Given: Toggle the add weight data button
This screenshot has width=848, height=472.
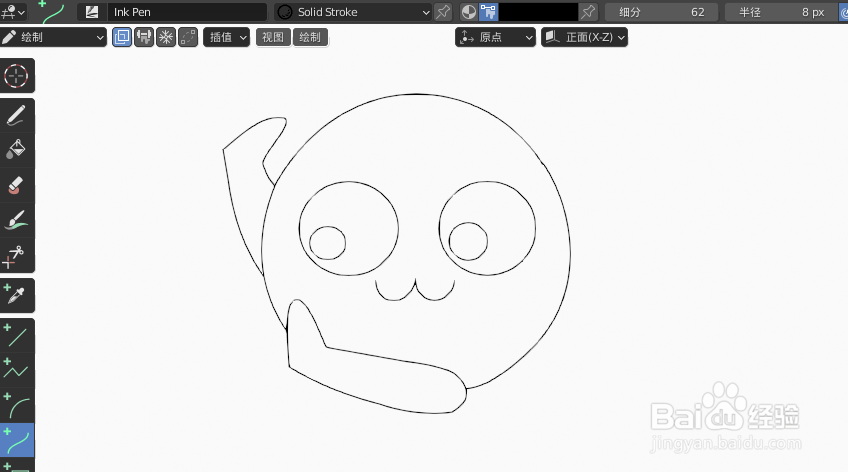Looking at the screenshot, I should click(x=144, y=37).
